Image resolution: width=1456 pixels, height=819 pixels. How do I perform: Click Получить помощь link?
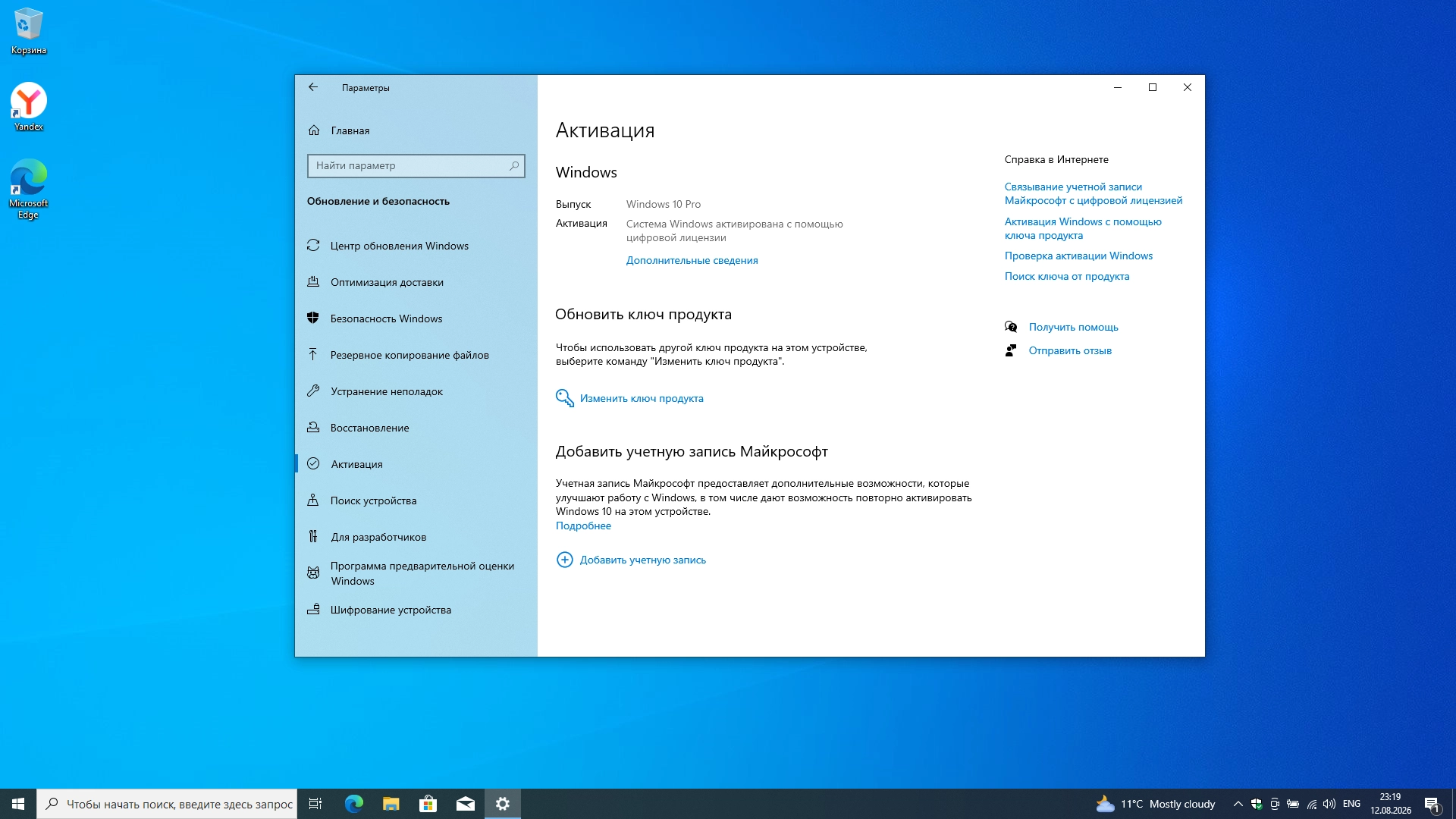[1073, 327]
